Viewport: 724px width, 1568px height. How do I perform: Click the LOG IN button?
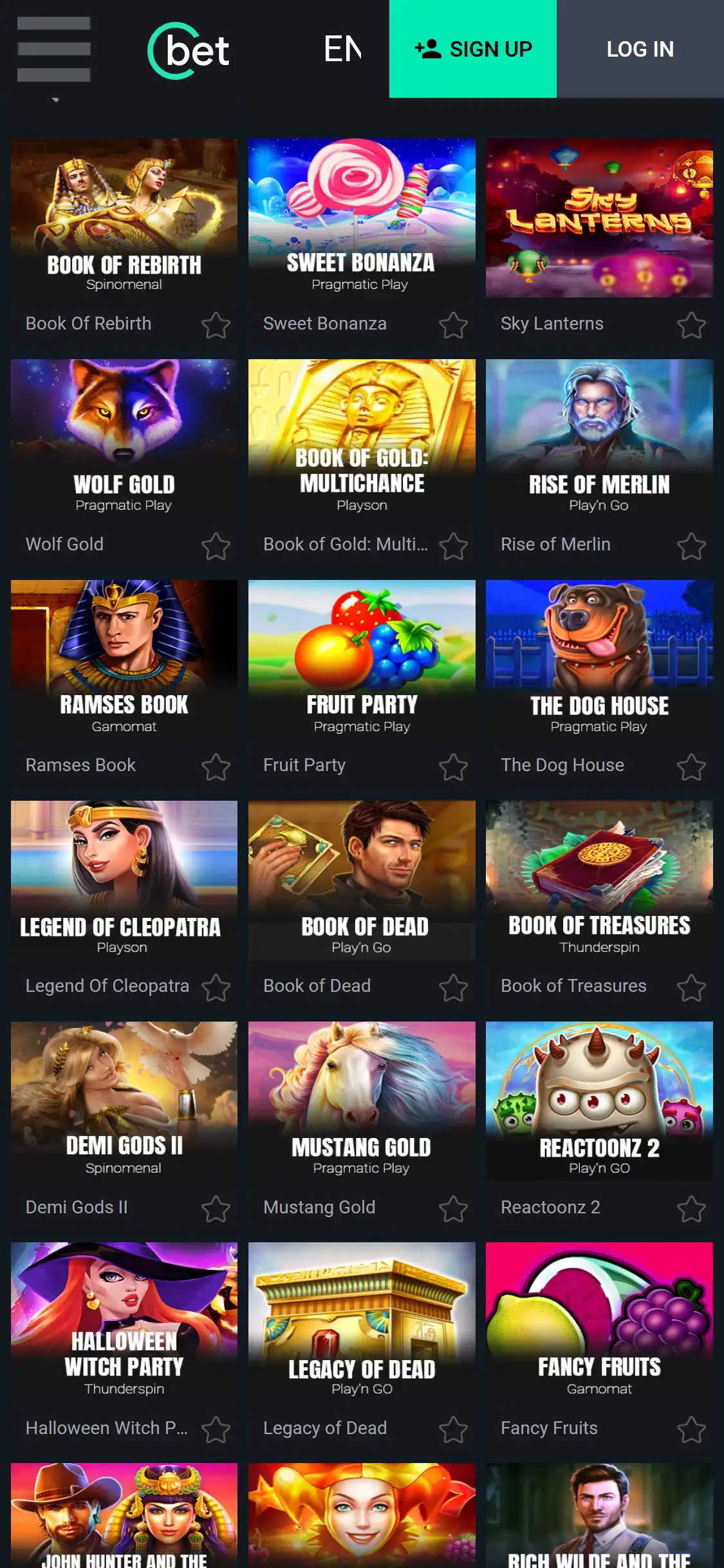pos(640,49)
